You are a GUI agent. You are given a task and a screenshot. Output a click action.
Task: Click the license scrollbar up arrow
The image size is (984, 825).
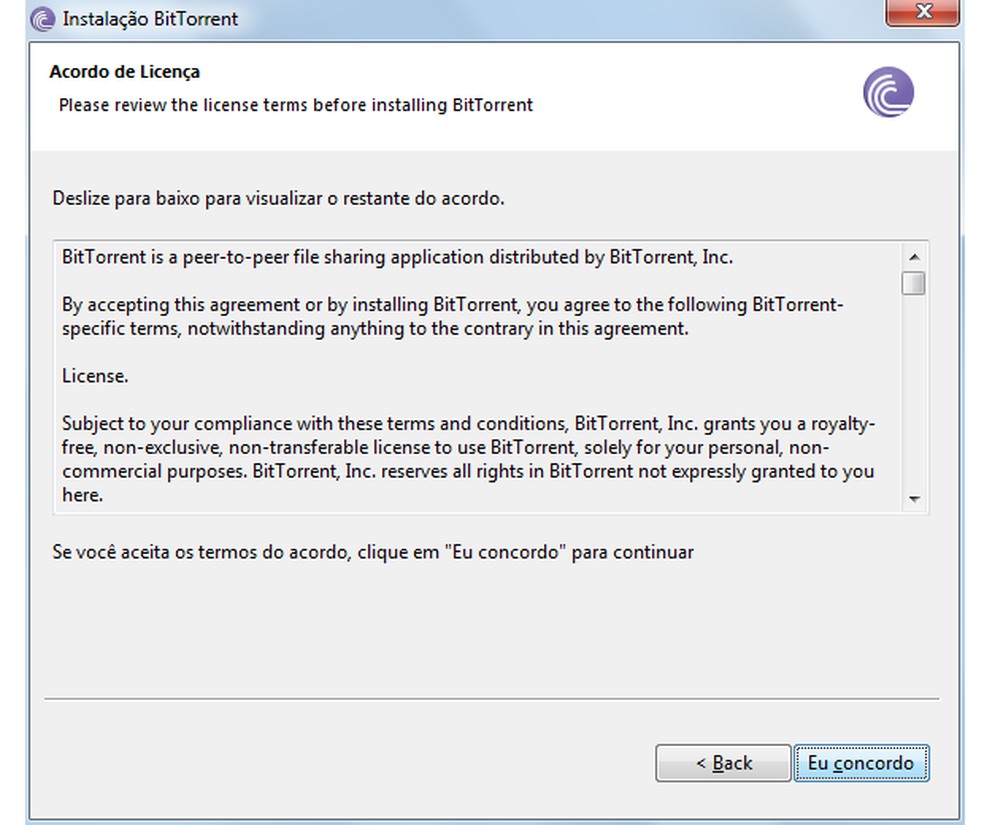[914, 257]
